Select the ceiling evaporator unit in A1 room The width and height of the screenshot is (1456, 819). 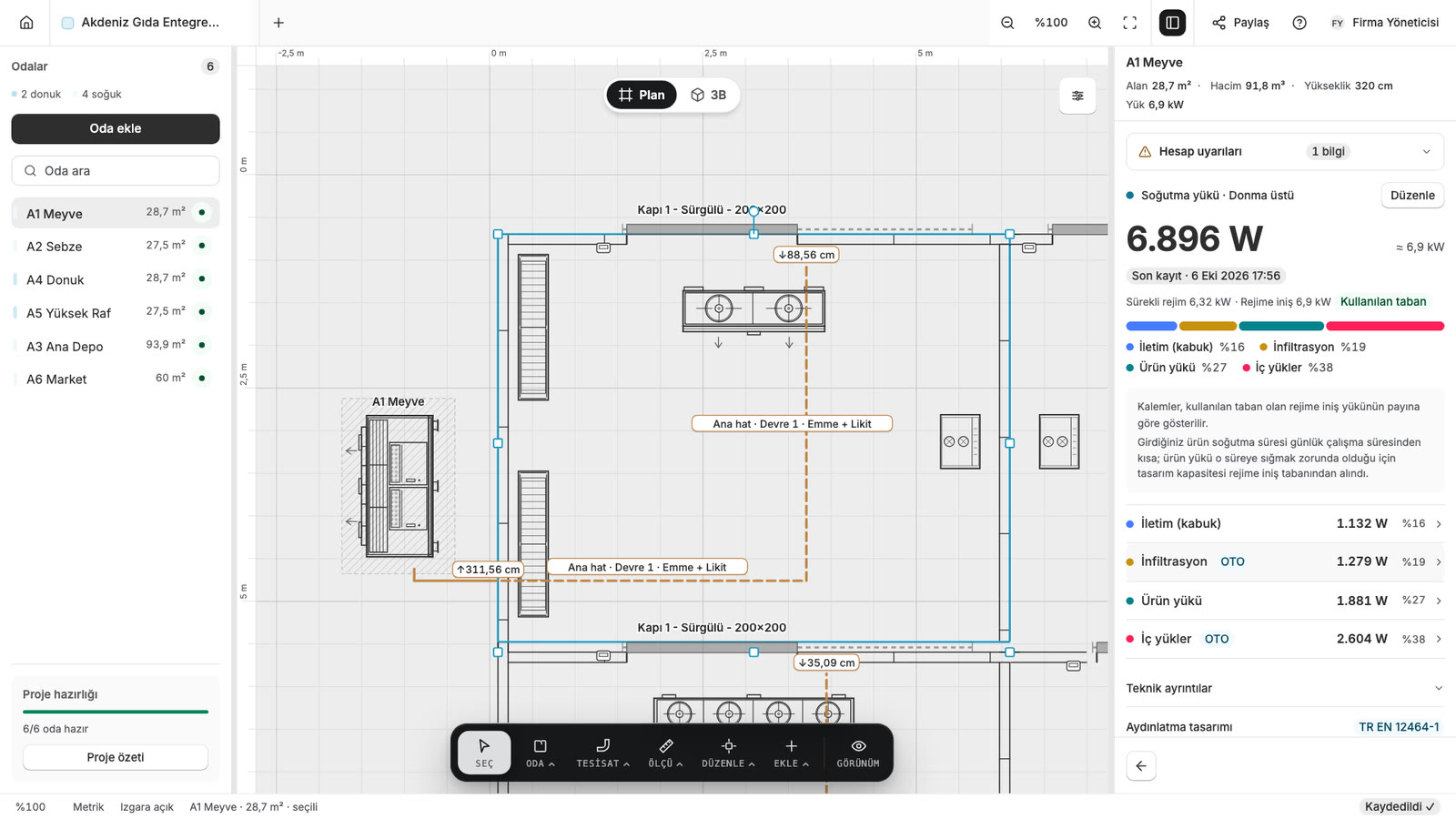click(x=753, y=309)
